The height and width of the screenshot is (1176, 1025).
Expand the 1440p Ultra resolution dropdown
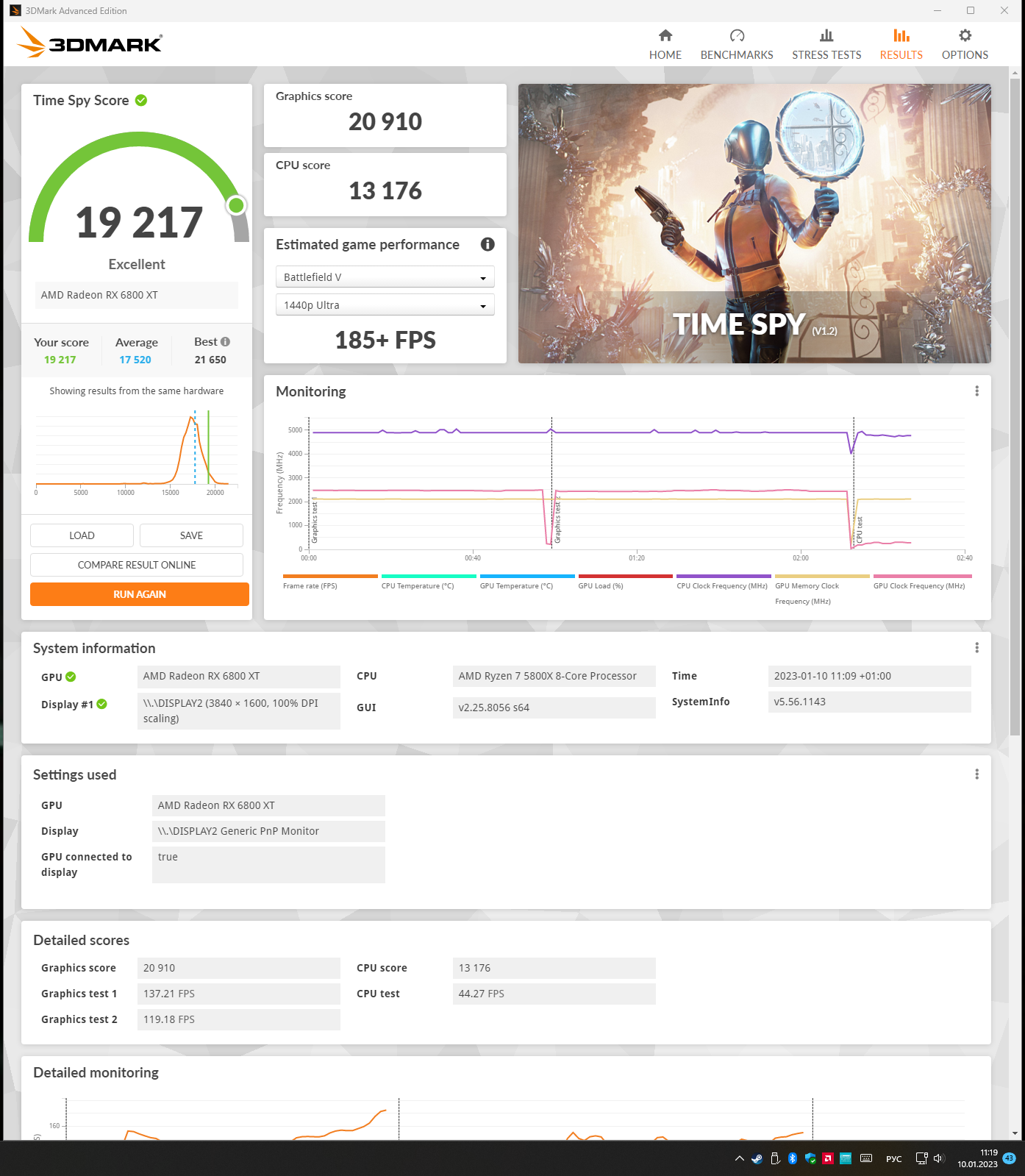click(385, 305)
